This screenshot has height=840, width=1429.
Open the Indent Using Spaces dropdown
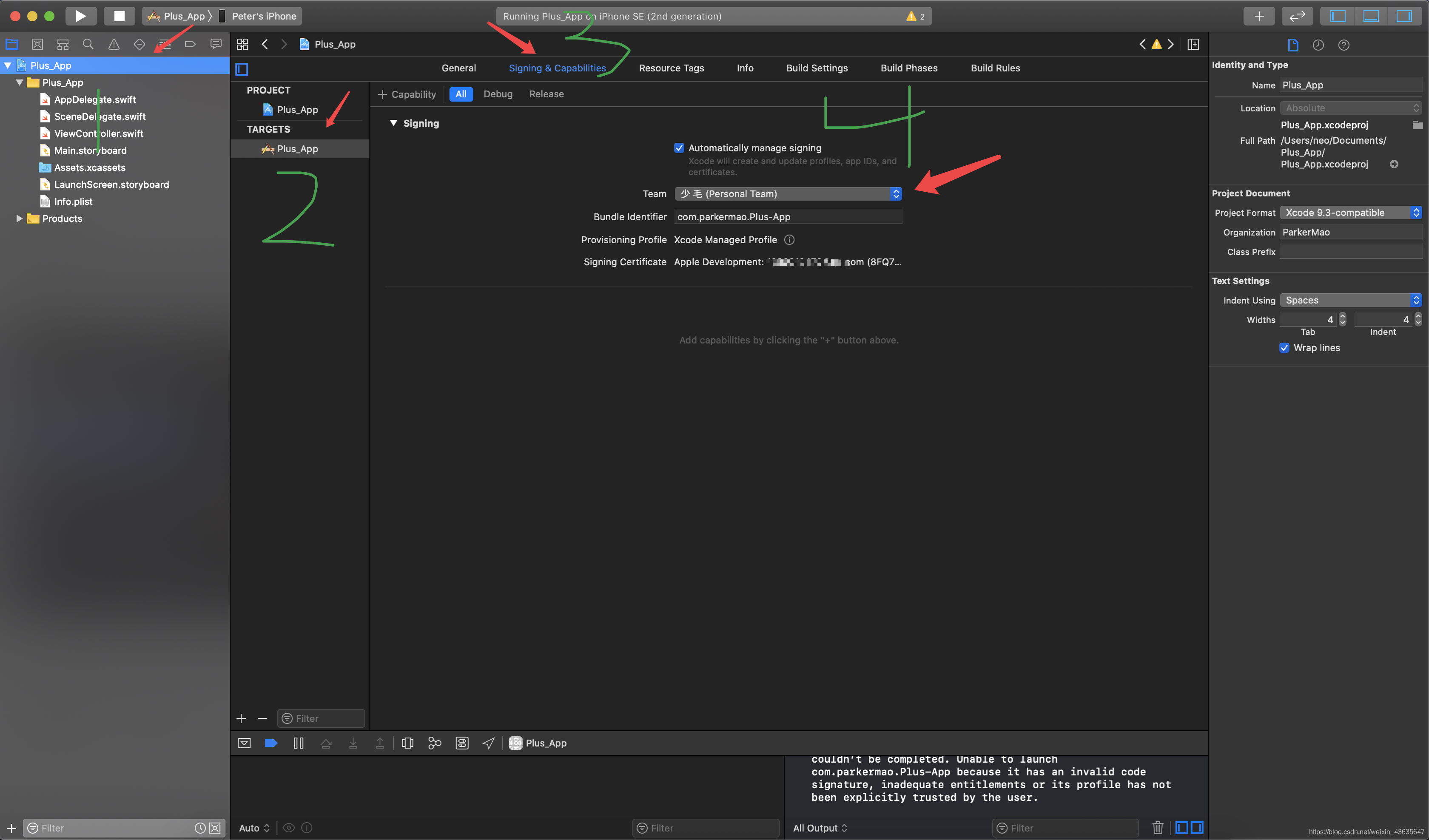(1350, 301)
